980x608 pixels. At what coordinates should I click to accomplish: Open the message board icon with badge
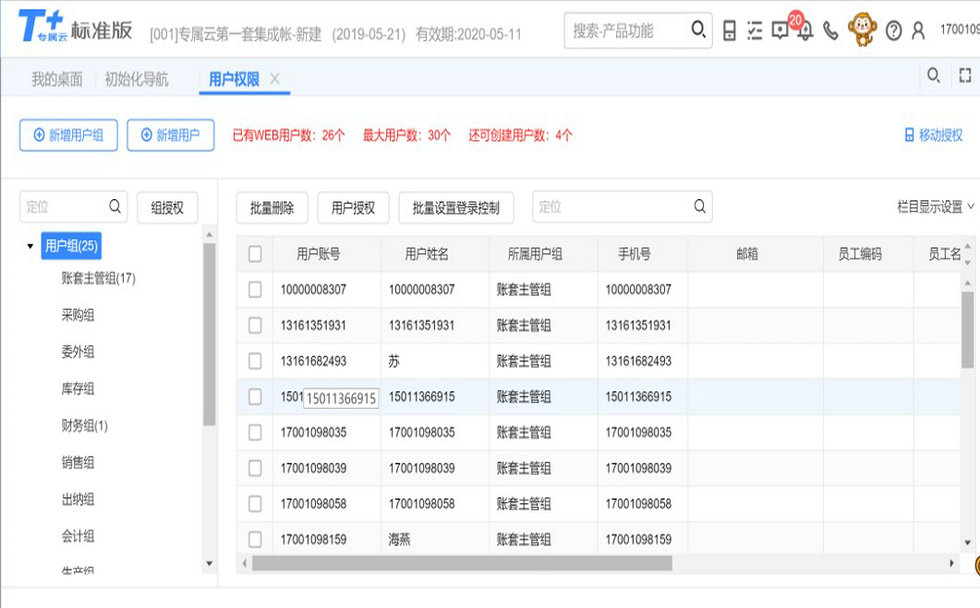click(780, 29)
